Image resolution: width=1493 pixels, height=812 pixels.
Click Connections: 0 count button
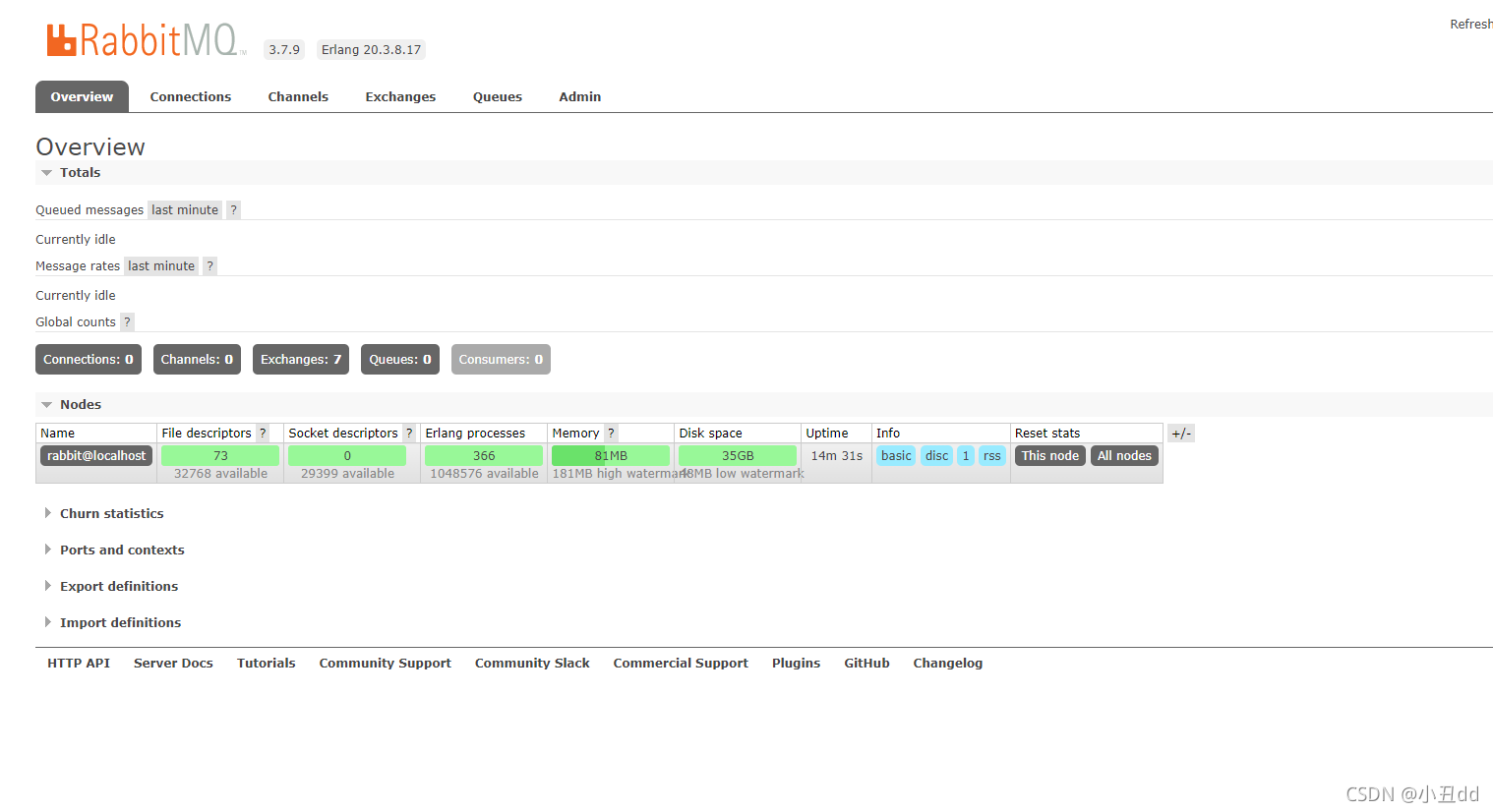89,360
